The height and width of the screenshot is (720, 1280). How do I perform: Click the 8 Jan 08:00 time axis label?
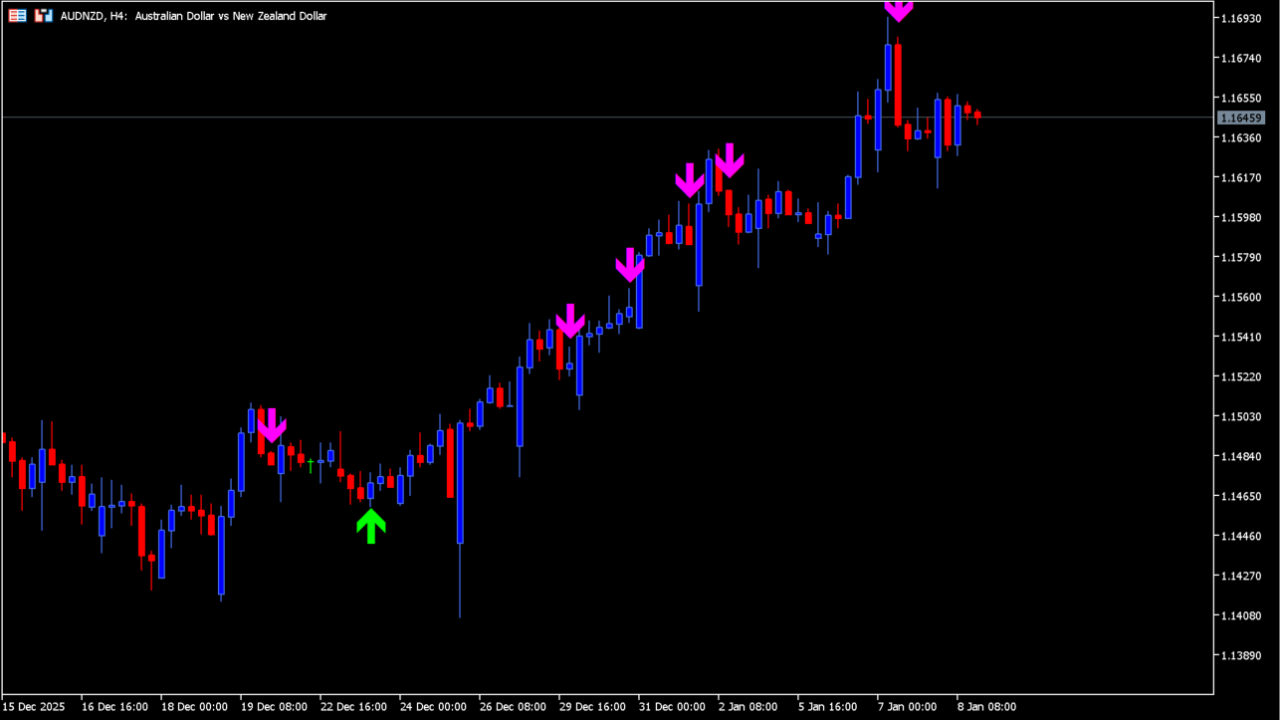[985, 706]
